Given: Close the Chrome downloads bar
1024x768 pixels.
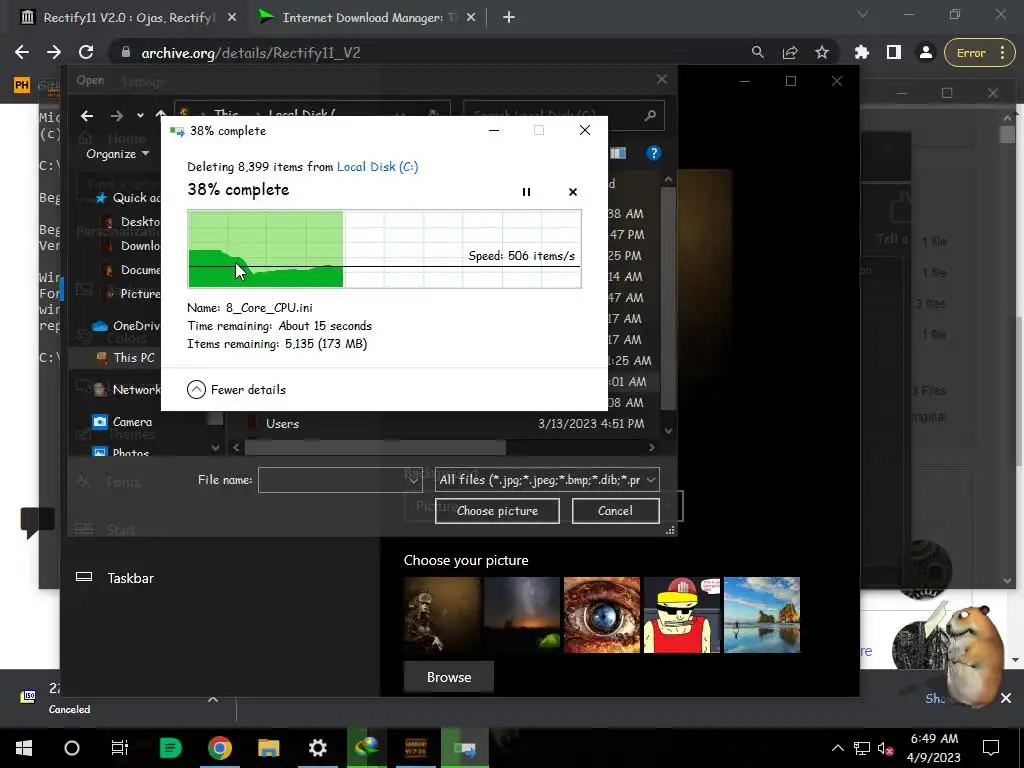Looking at the screenshot, I should coord(1006,698).
